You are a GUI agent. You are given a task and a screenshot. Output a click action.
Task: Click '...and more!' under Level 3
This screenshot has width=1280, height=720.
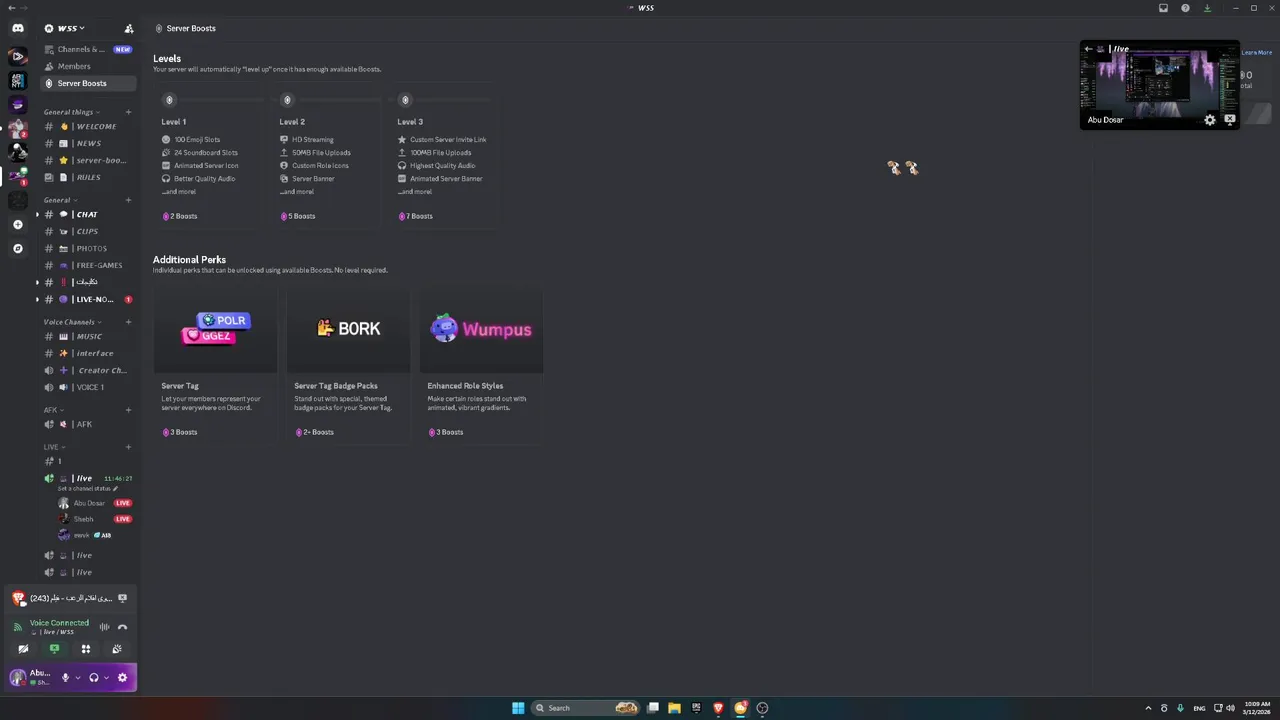point(417,192)
